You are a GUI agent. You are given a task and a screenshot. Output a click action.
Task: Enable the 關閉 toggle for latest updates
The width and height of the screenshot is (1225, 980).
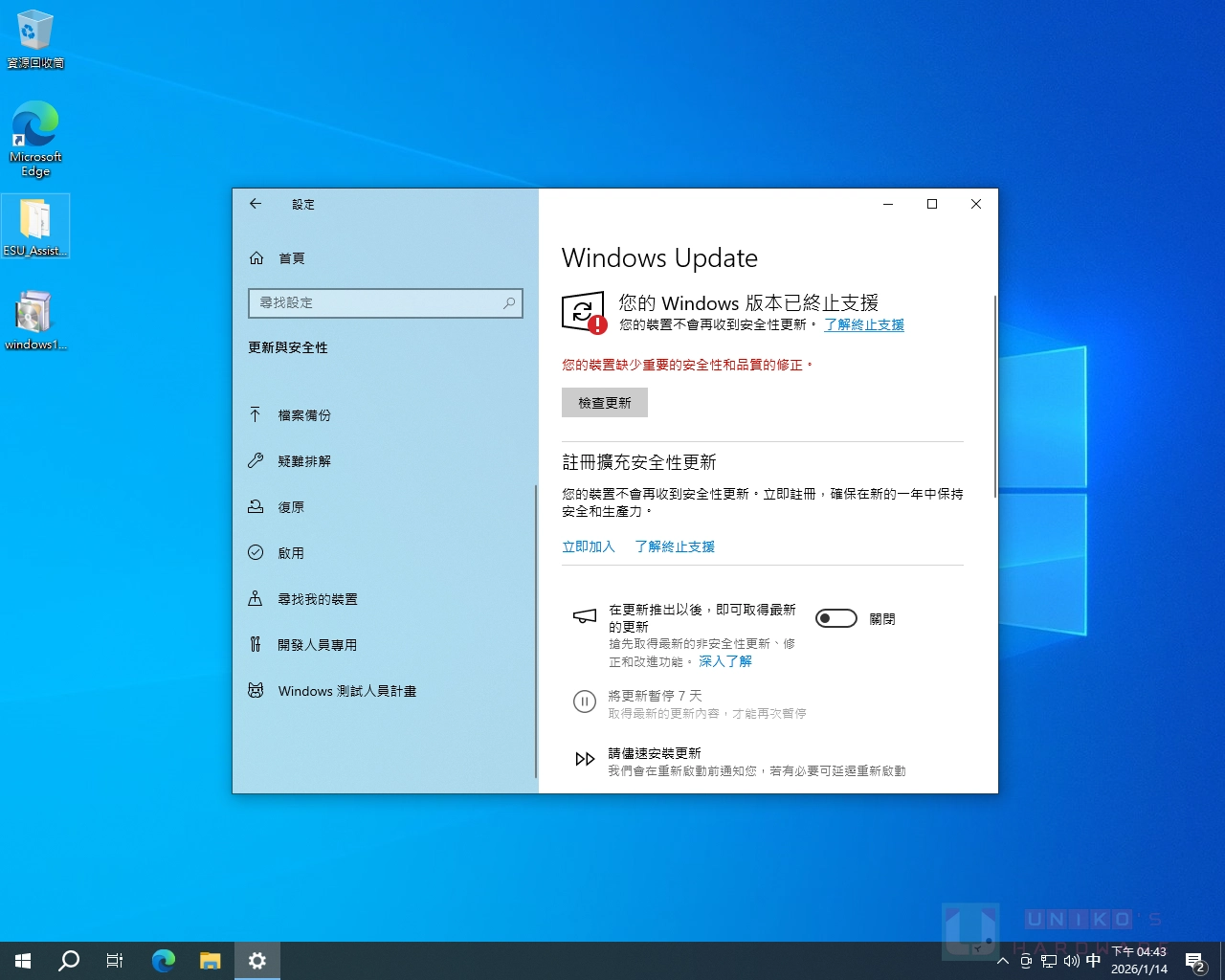pos(835,618)
